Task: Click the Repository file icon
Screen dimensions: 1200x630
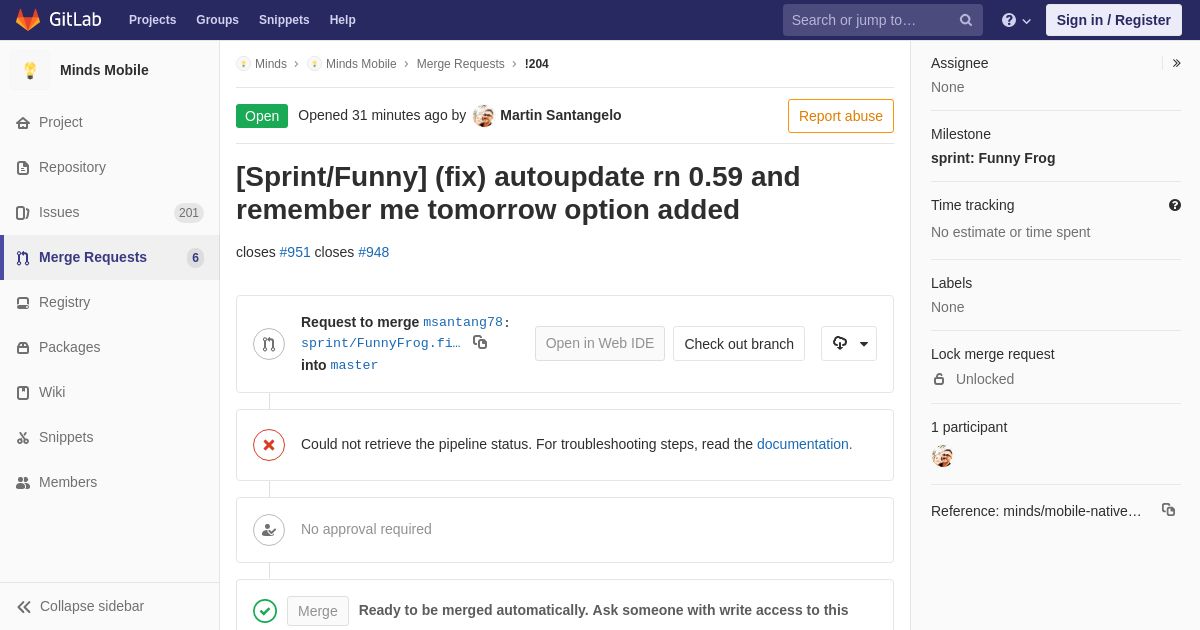Action: [x=23, y=168]
